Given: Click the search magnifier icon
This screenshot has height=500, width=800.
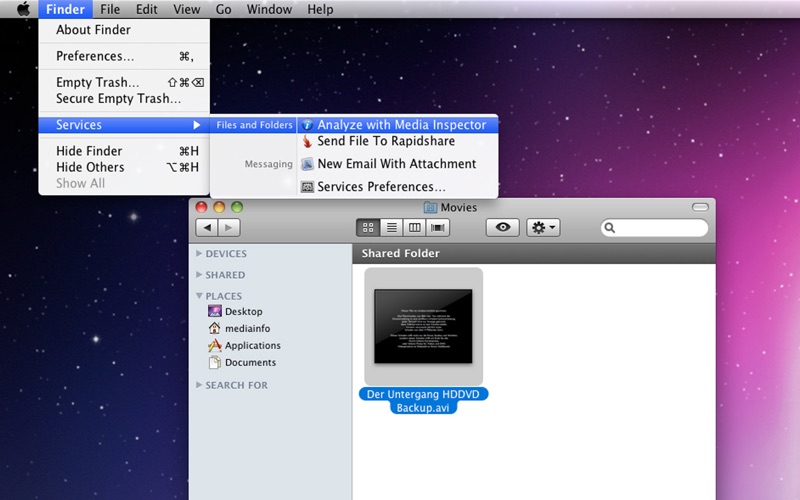Looking at the screenshot, I should [x=610, y=228].
